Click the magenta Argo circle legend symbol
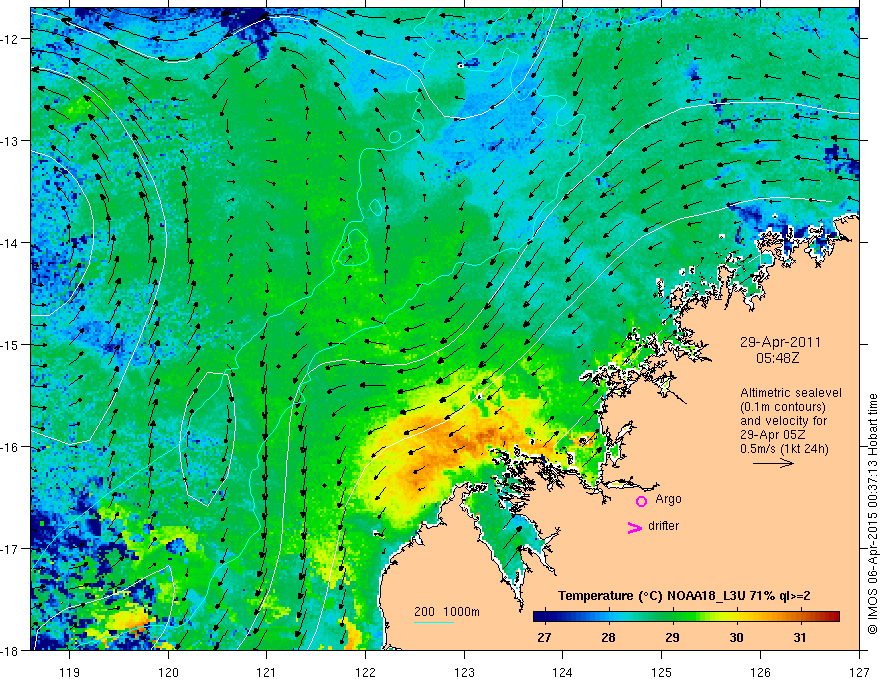 click(641, 501)
